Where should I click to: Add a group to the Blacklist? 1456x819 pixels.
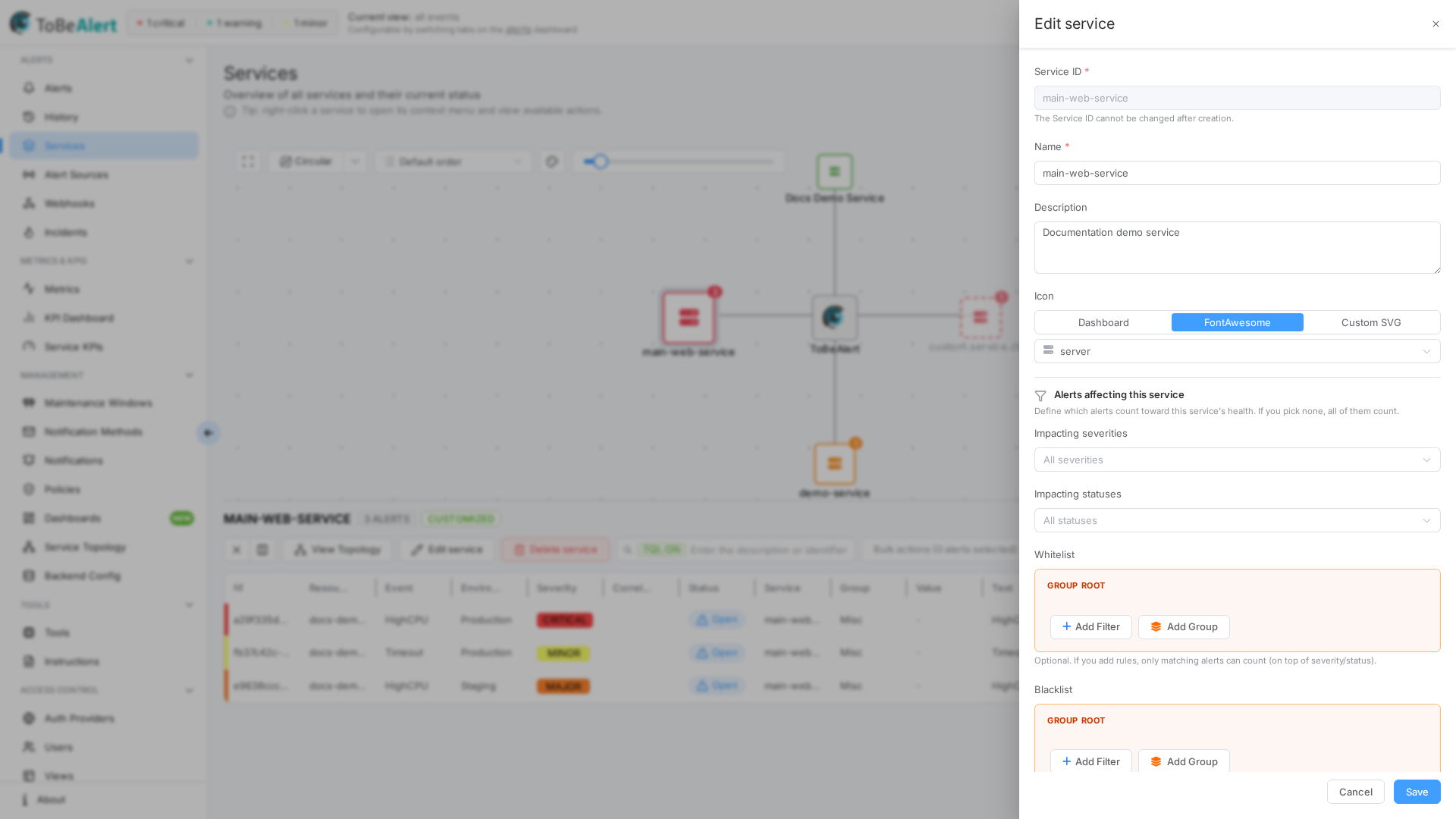coord(1184,761)
